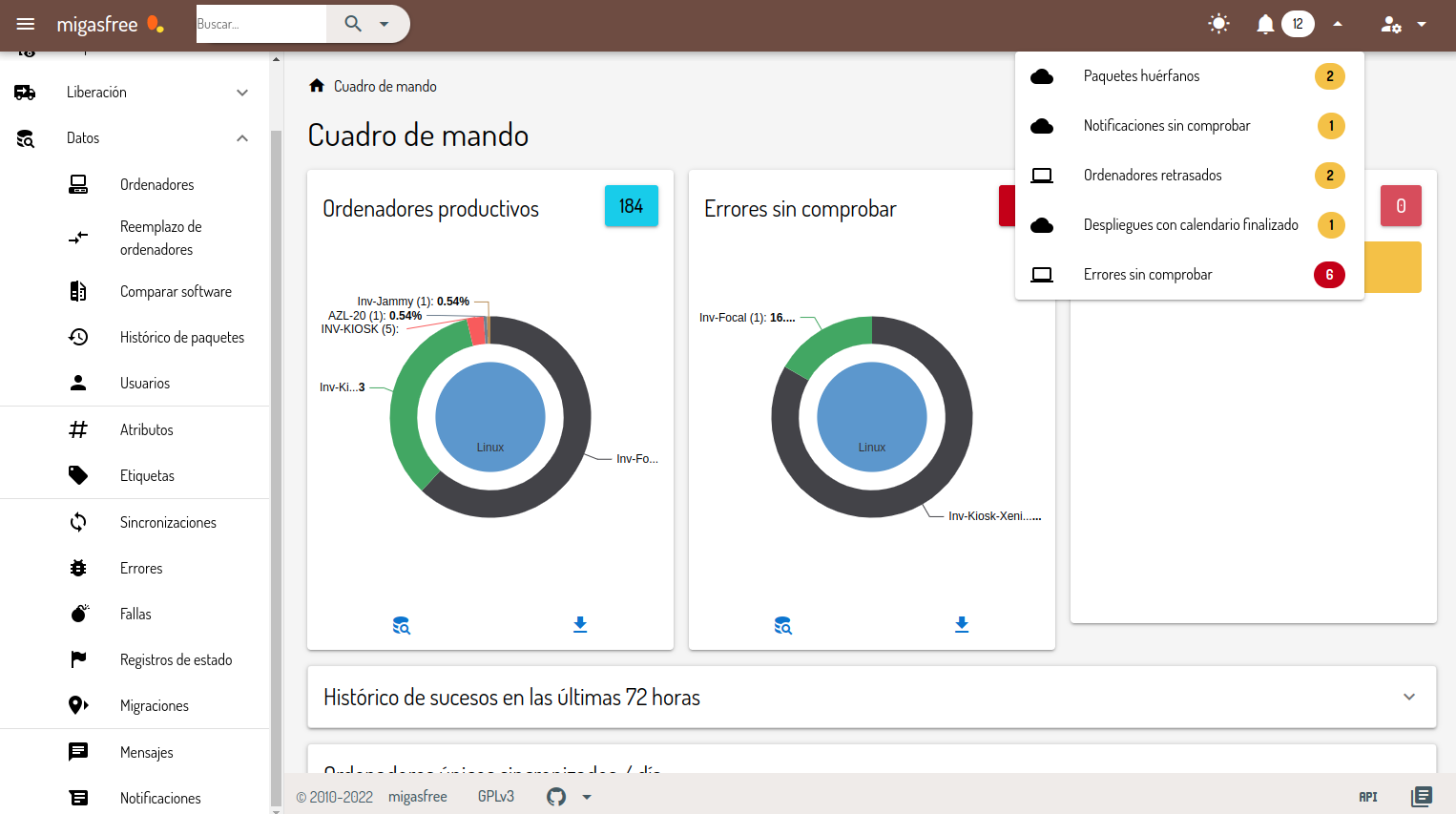The width and height of the screenshot is (1456, 814).
Task: Click the Comparar software compare icon
Action: [x=78, y=291]
